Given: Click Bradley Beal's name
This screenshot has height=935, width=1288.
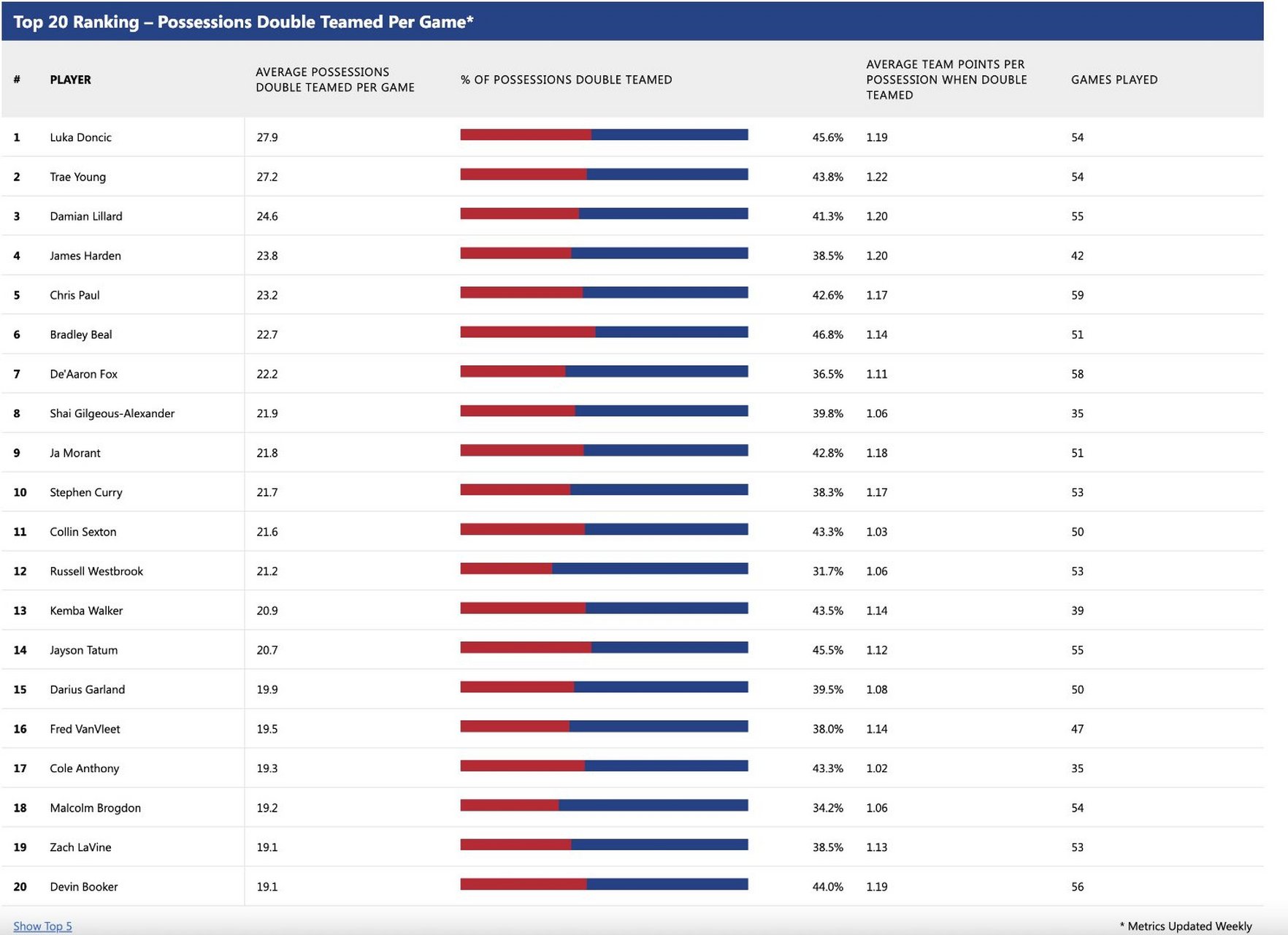Looking at the screenshot, I should [81, 335].
